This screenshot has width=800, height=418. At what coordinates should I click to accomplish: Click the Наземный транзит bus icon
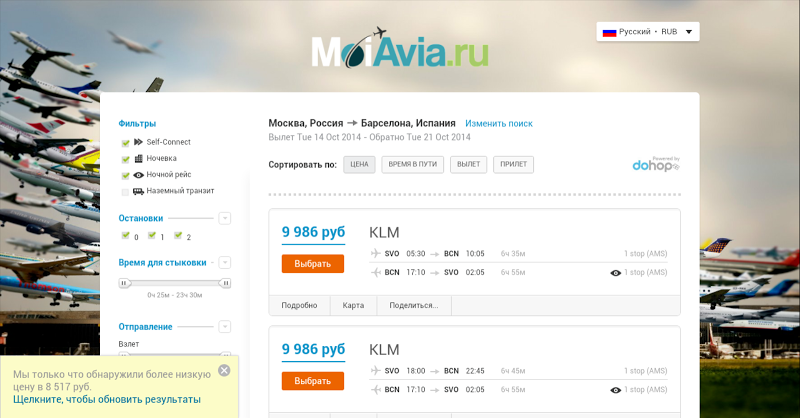[x=138, y=190]
